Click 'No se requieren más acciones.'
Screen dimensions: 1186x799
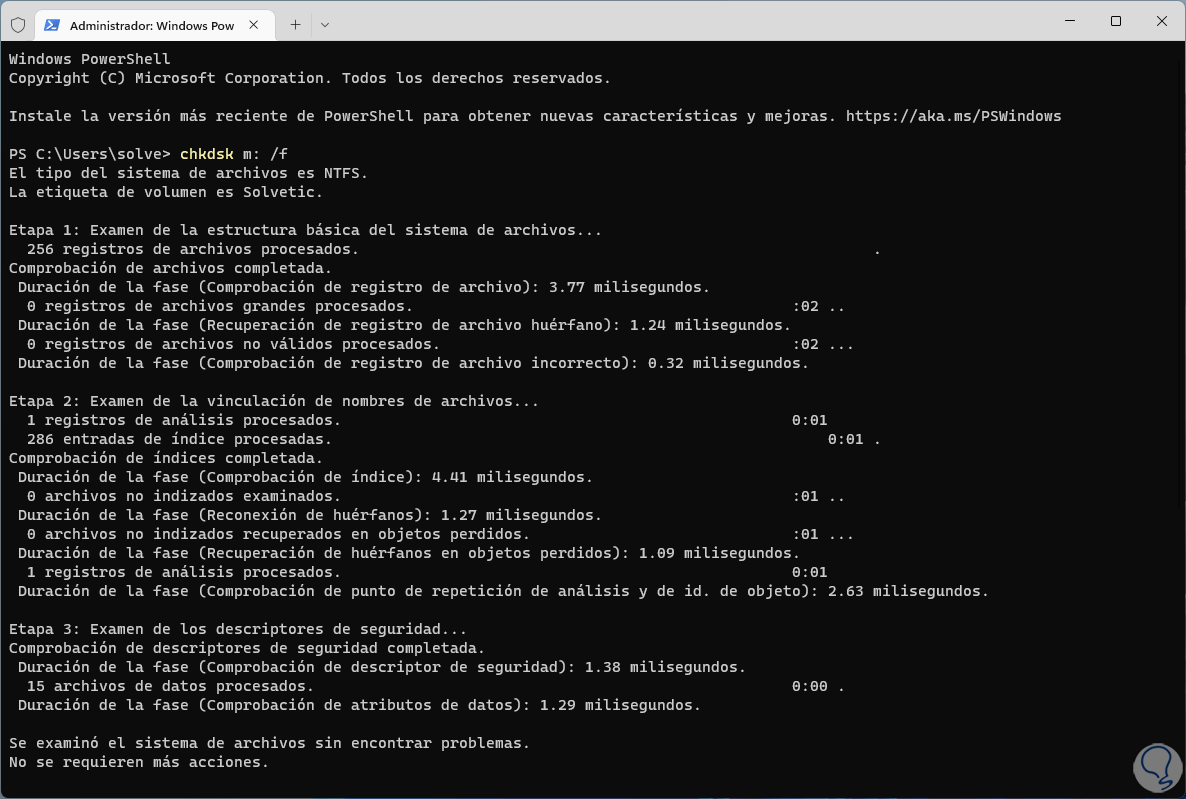tap(139, 762)
